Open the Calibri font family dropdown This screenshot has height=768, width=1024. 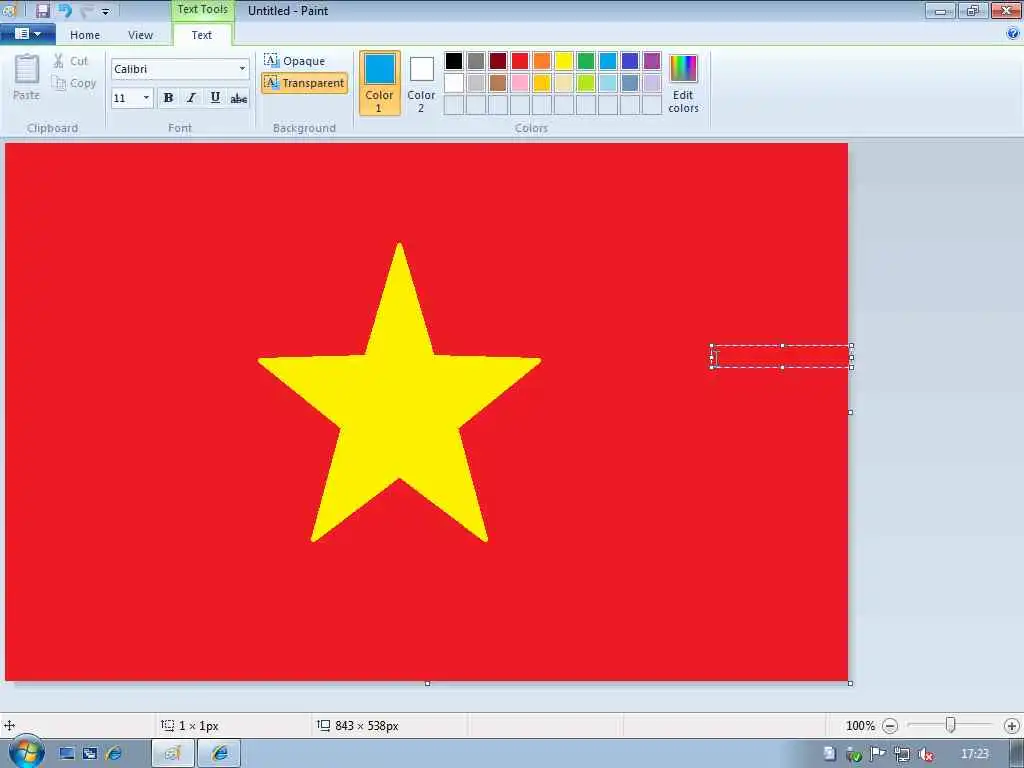tap(242, 69)
